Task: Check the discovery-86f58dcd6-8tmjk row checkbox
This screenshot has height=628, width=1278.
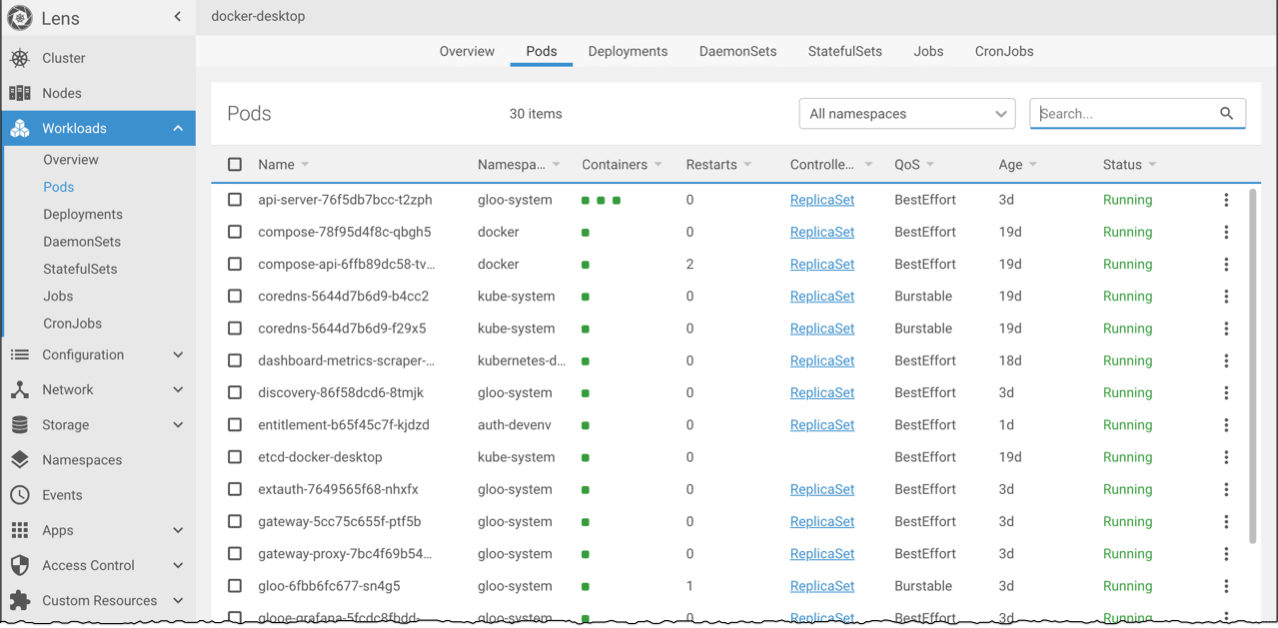Action: [x=235, y=393]
